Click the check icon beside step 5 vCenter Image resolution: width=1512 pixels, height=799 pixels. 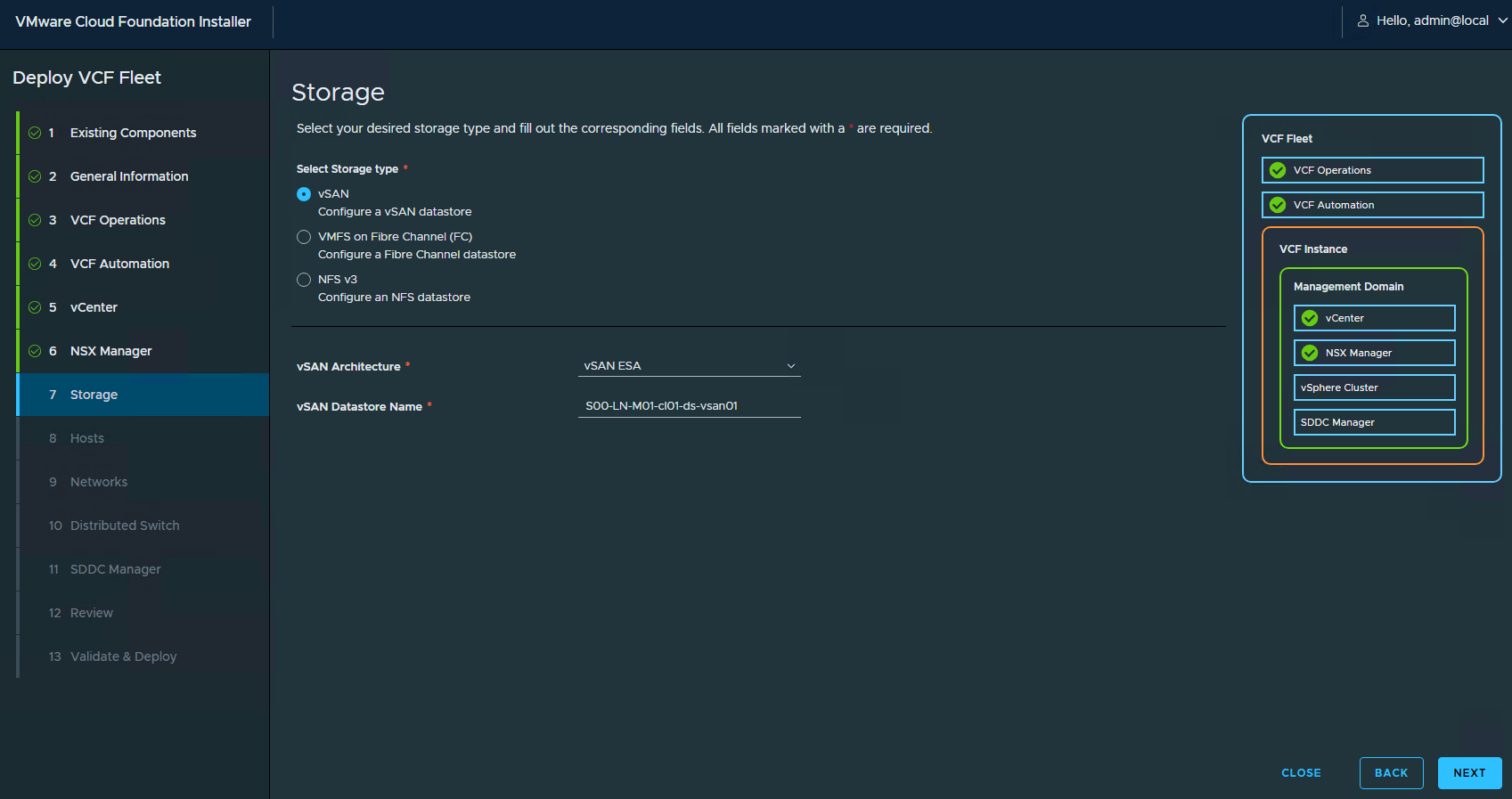pyautogui.click(x=35, y=307)
